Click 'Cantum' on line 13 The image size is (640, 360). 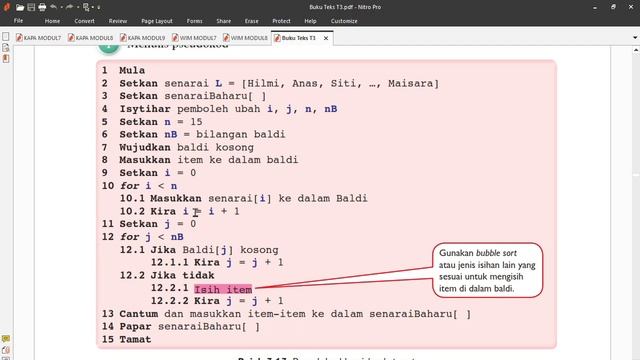138,314
